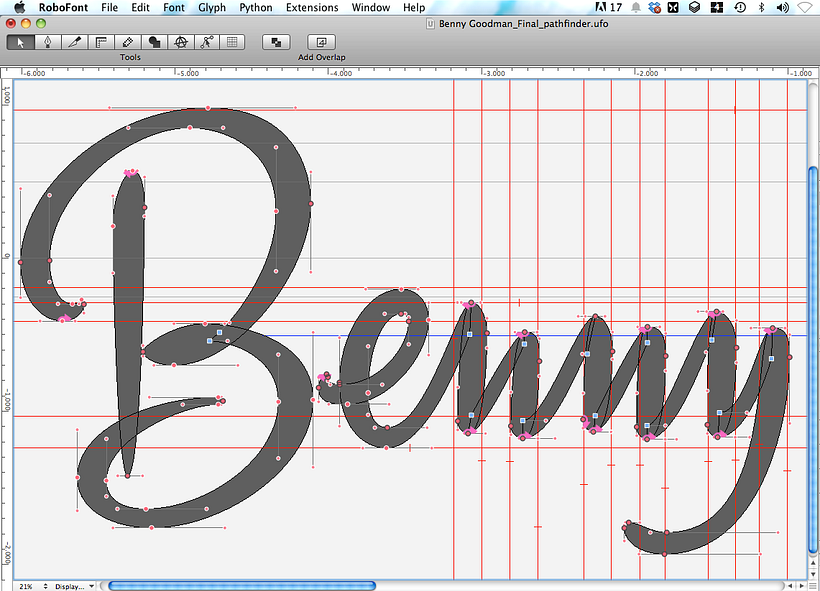The height and width of the screenshot is (591, 820).
Task: Open the Glyph menu
Action: coord(212,7)
